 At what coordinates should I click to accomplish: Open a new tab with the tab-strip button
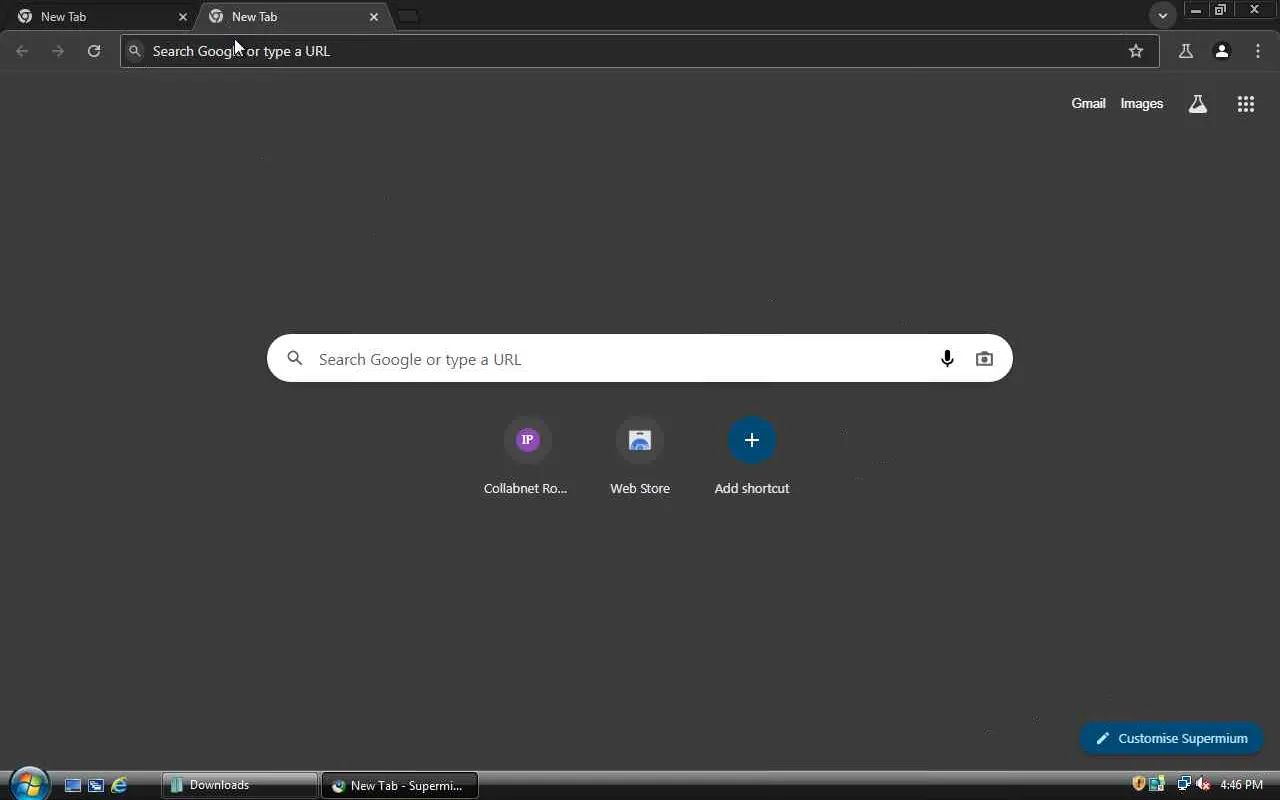pos(408,16)
